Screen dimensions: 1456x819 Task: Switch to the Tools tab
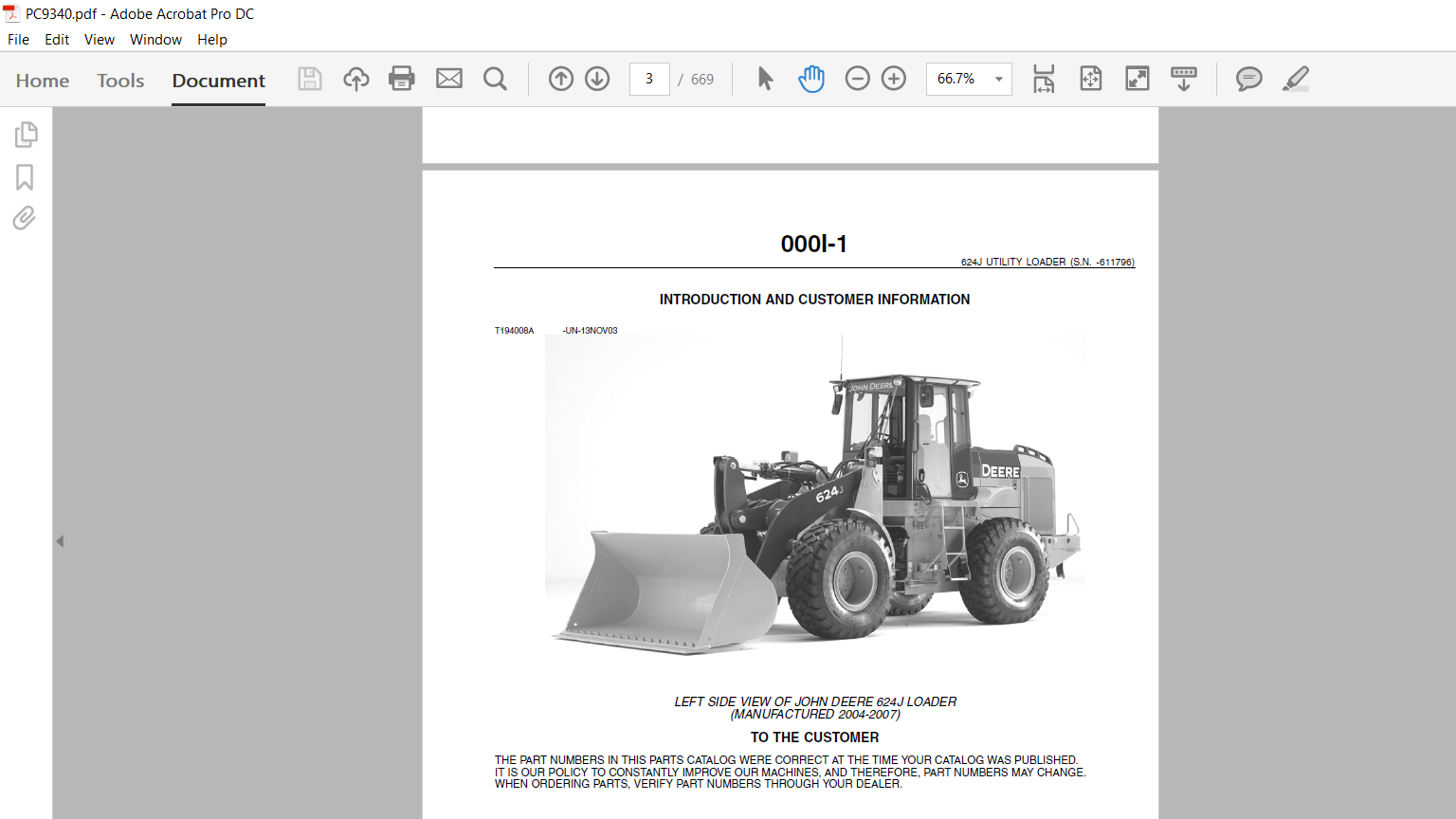coord(120,81)
